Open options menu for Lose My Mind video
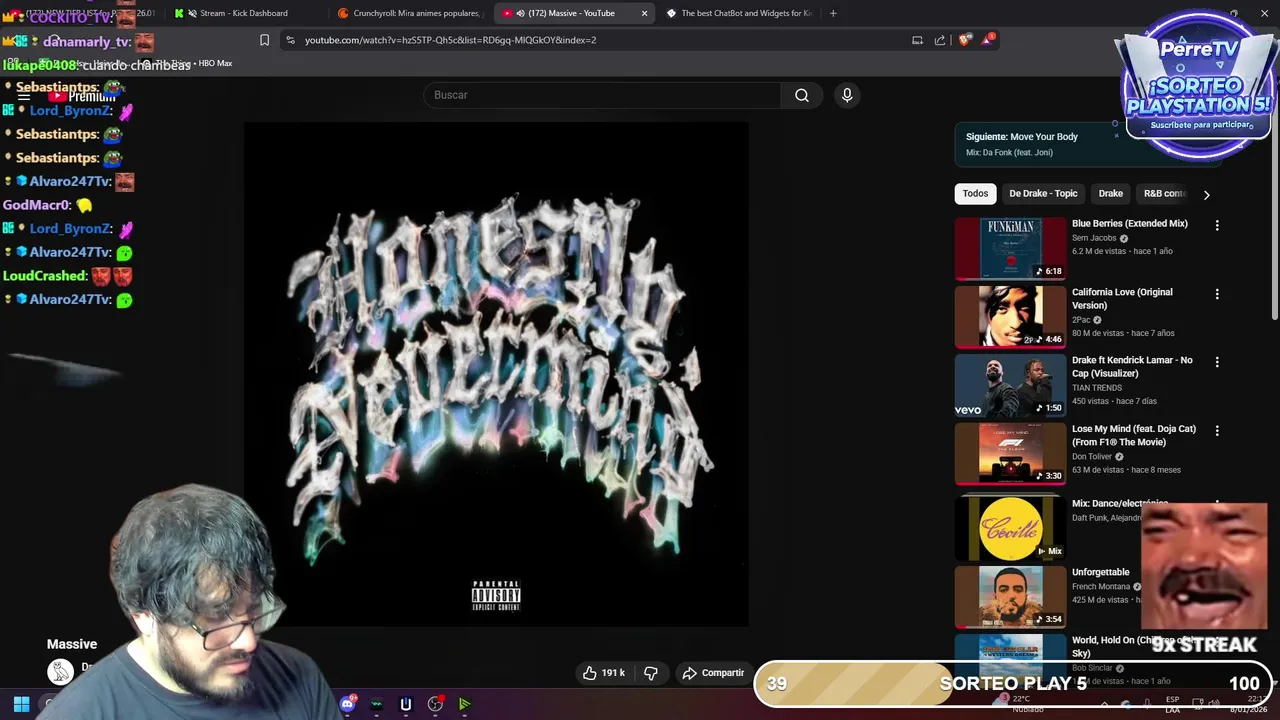The height and width of the screenshot is (720, 1280). (1217, 431)
